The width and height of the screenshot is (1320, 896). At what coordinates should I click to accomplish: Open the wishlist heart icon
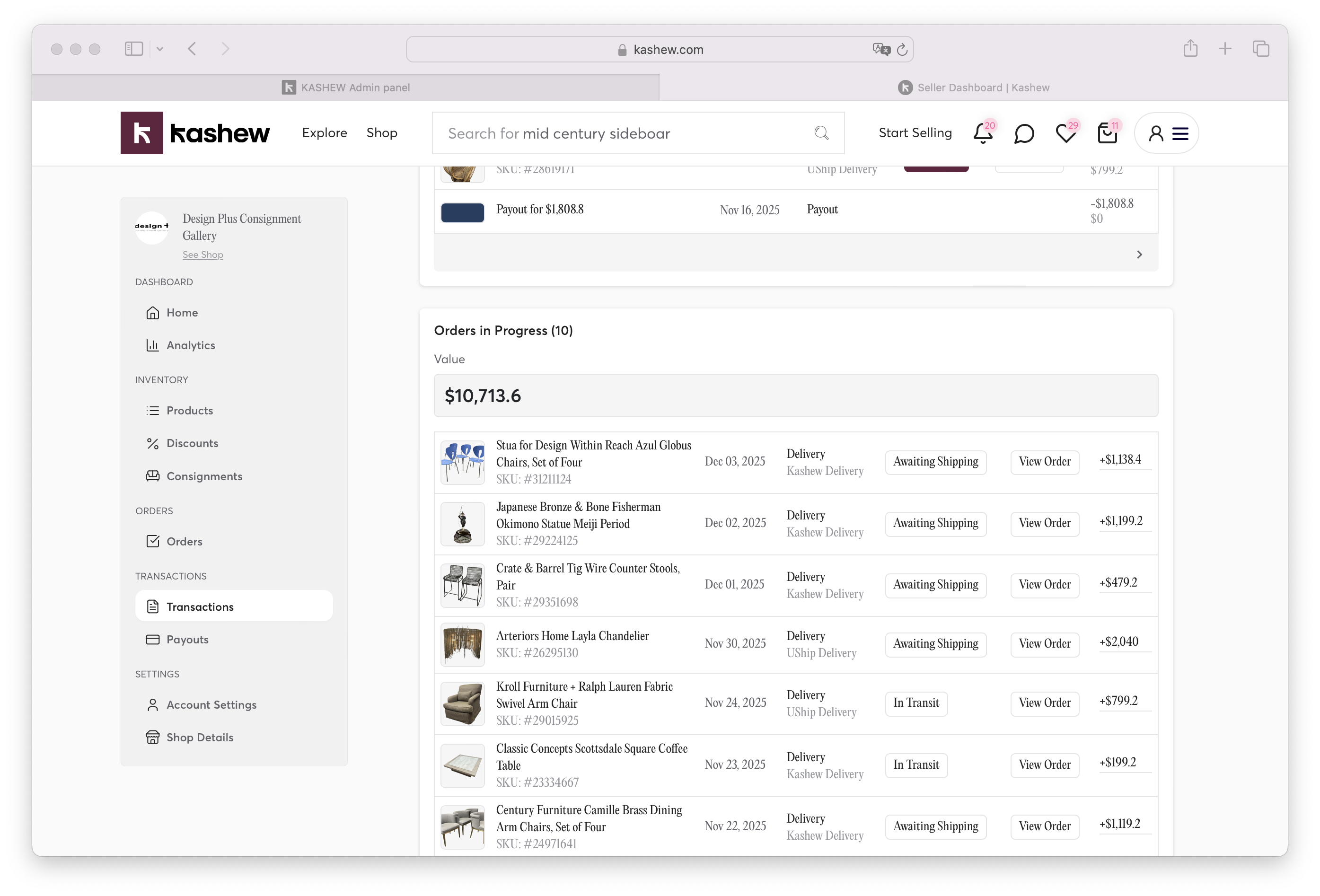(x=1065, y=134)
